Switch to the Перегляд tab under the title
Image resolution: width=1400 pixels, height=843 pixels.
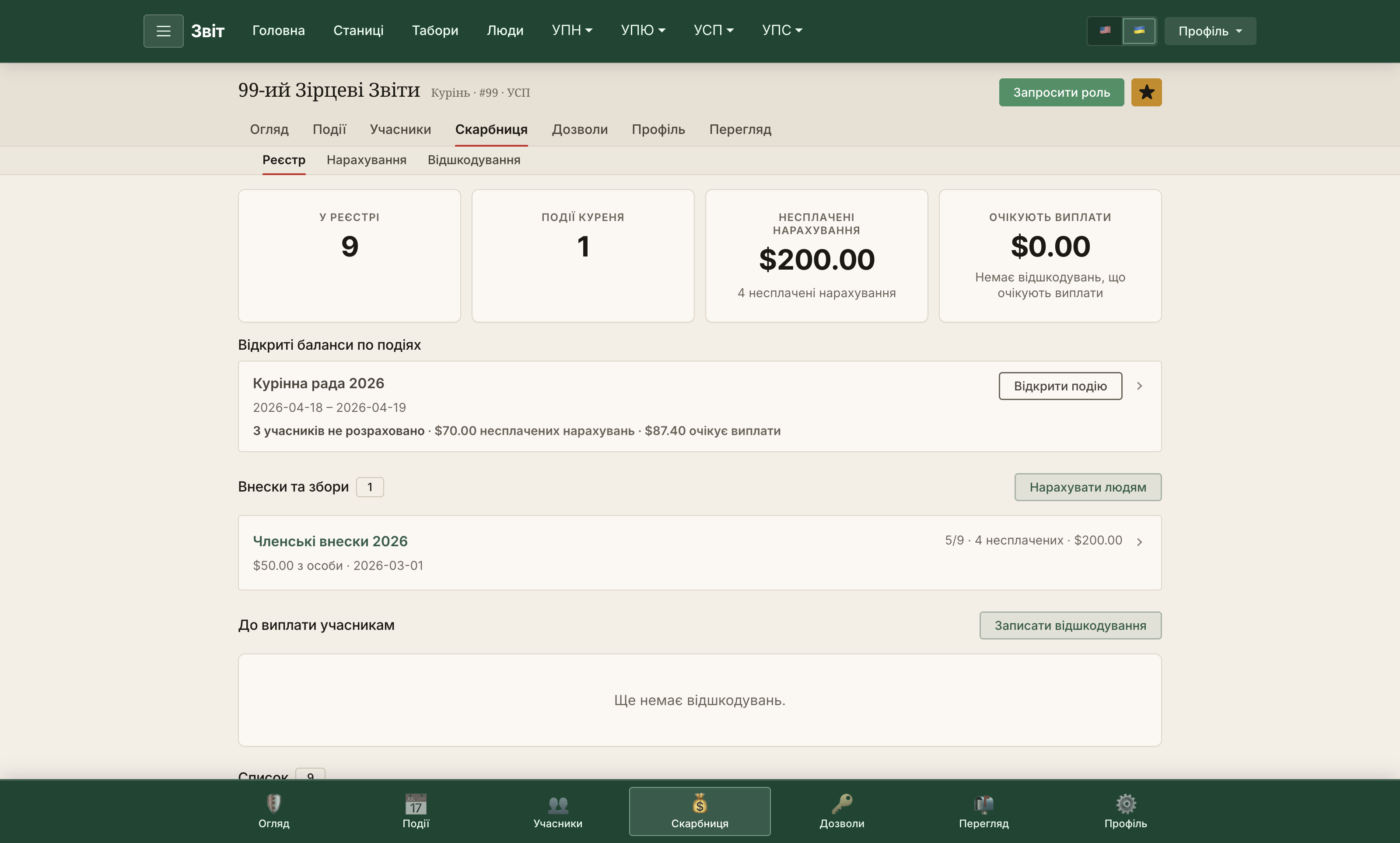pyautogui.click(x=740, y=129)
